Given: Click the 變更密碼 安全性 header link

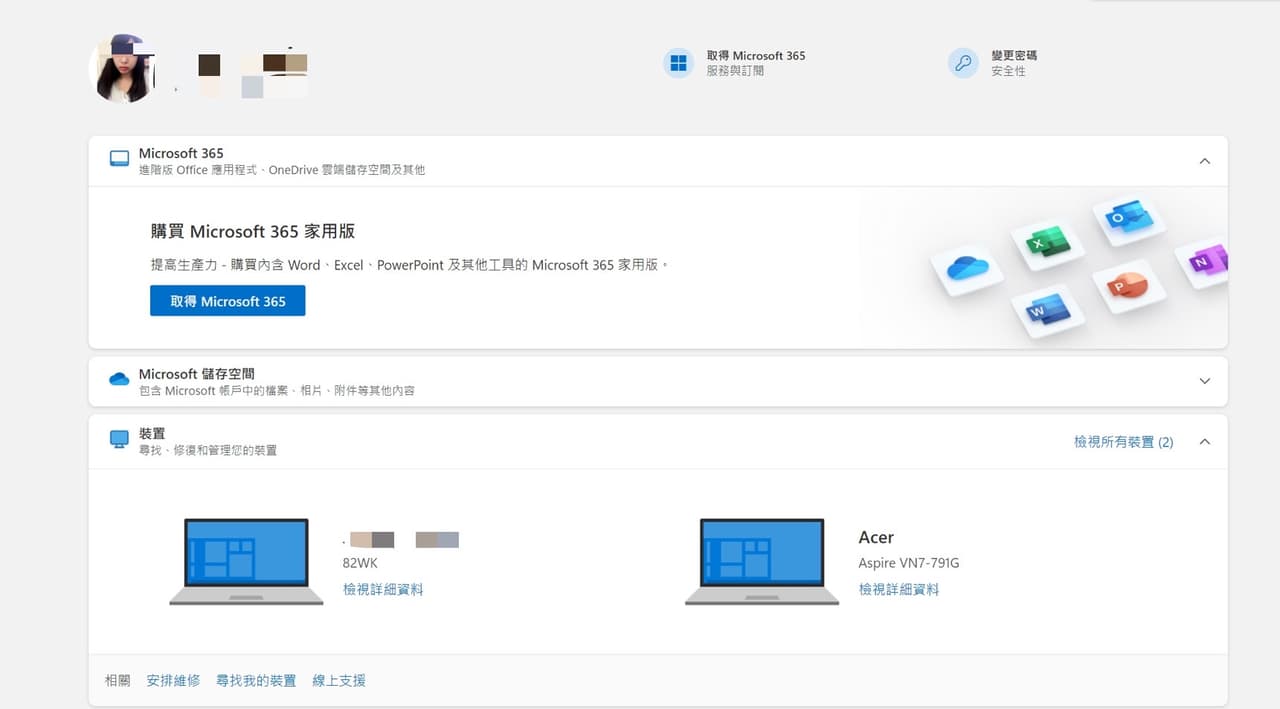Looking at the screenshot, I should tap(993, 63).
